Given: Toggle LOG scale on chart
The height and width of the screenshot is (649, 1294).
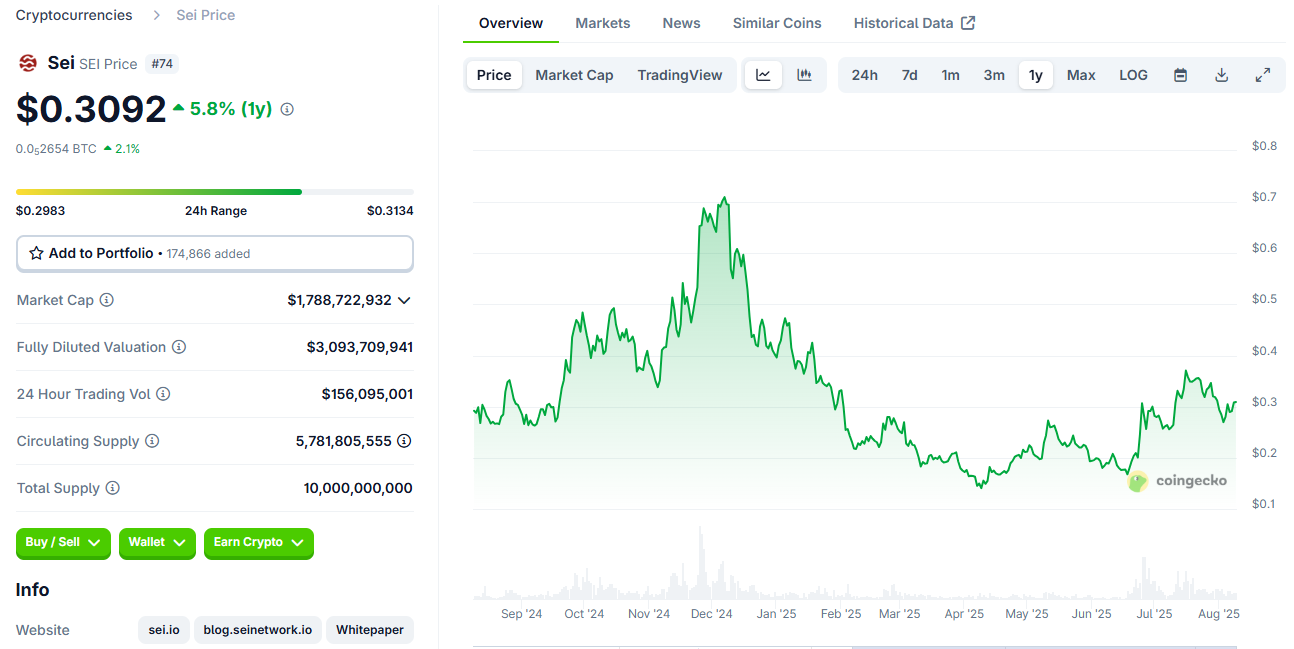Looking at the screenshot, I should (x=1133, y=75).
